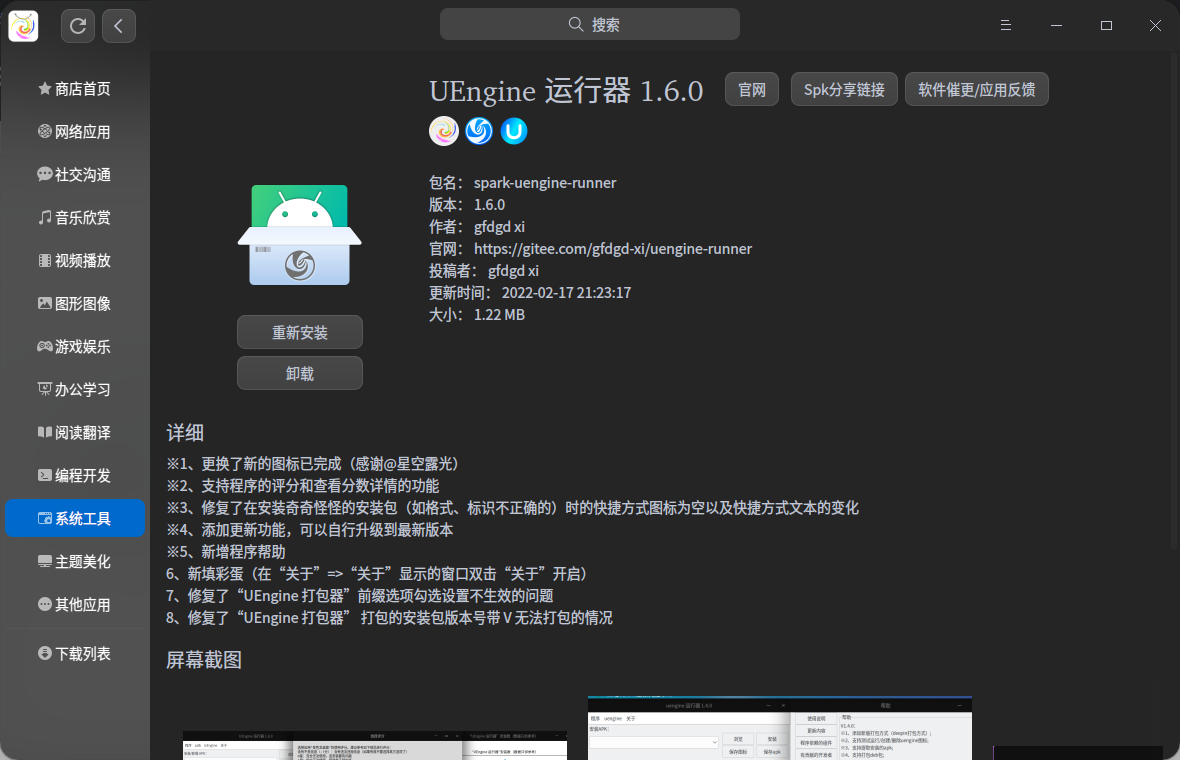The width and height of the screenshot is (1180, 760).
Task: Click the terminal icon beside 编程开发
Action: coord(44,475)
